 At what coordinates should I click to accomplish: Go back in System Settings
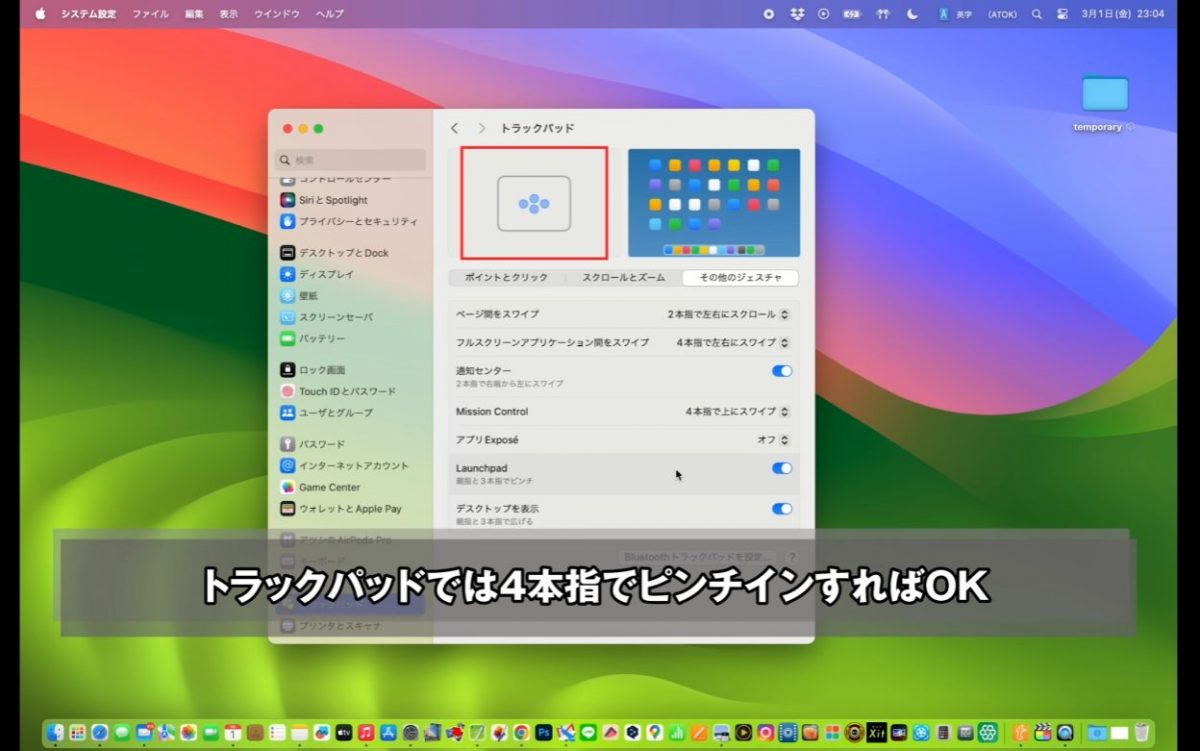pos(455,128)
